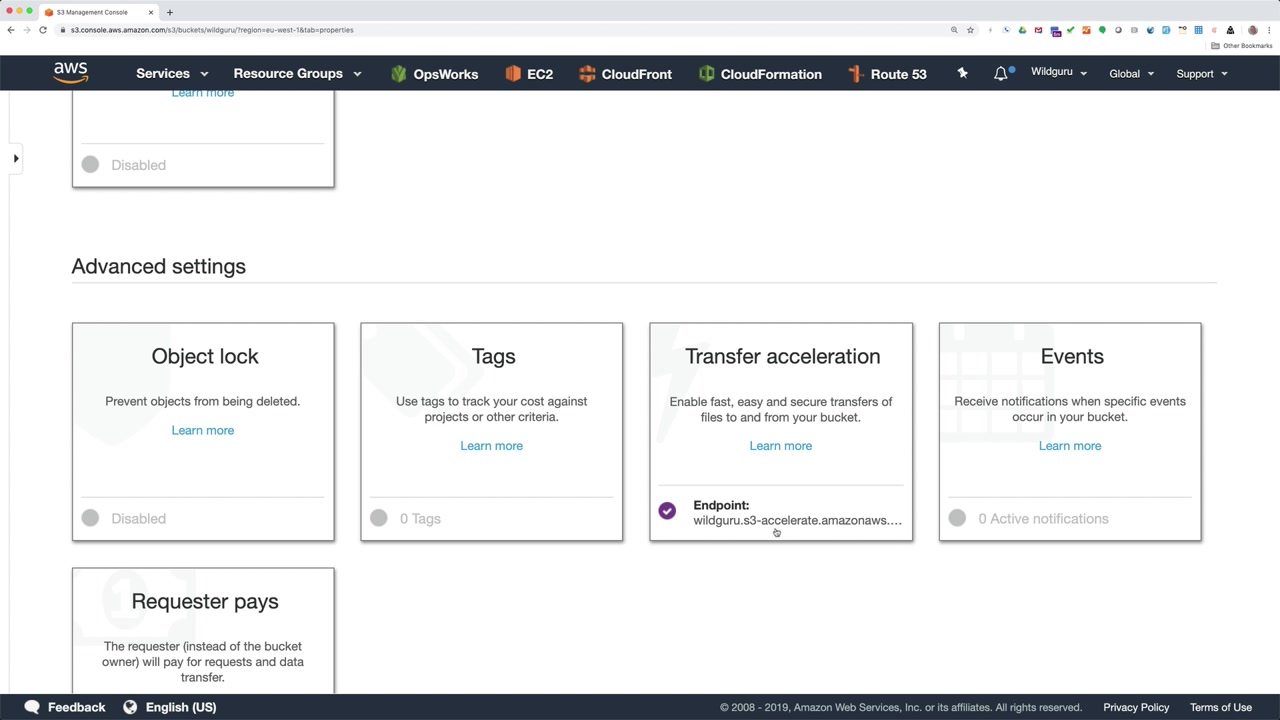Click the browser address bar URL
This screenshot has height=720, width=1280.
[x=212, y=30]
